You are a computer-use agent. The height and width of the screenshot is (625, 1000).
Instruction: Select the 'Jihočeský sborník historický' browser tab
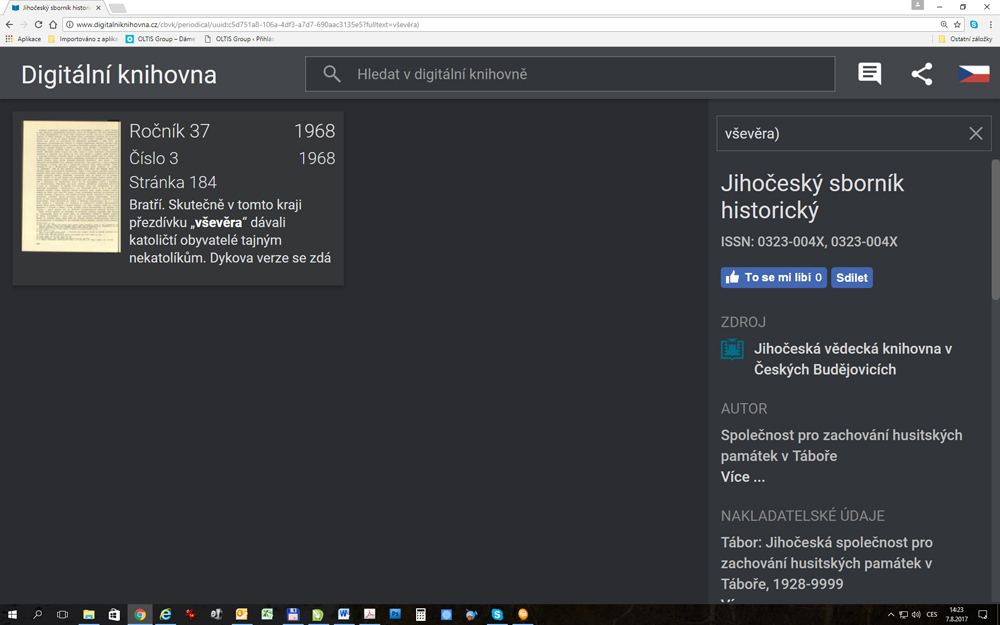pyautogui.click(x=55, y=7)
